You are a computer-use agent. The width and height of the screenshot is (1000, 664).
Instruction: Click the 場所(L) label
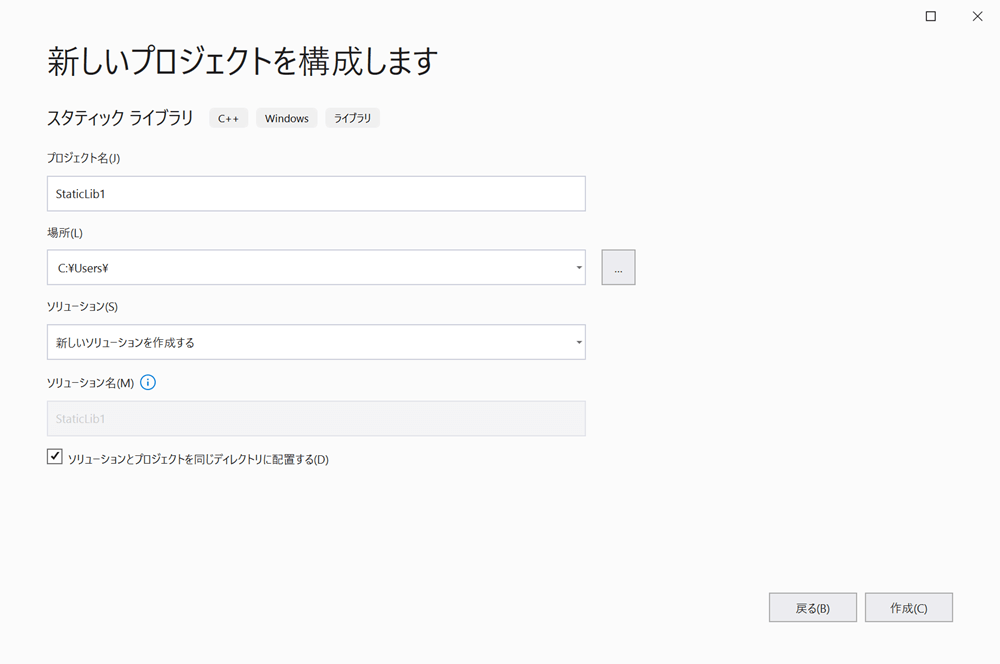coord(65,233)
